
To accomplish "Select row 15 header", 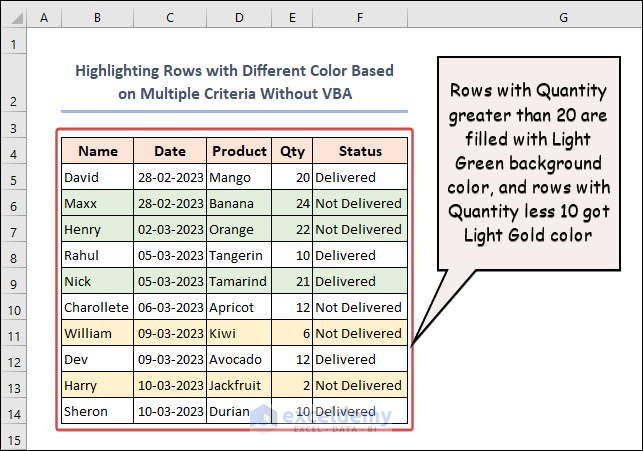I will pos(14,437).
